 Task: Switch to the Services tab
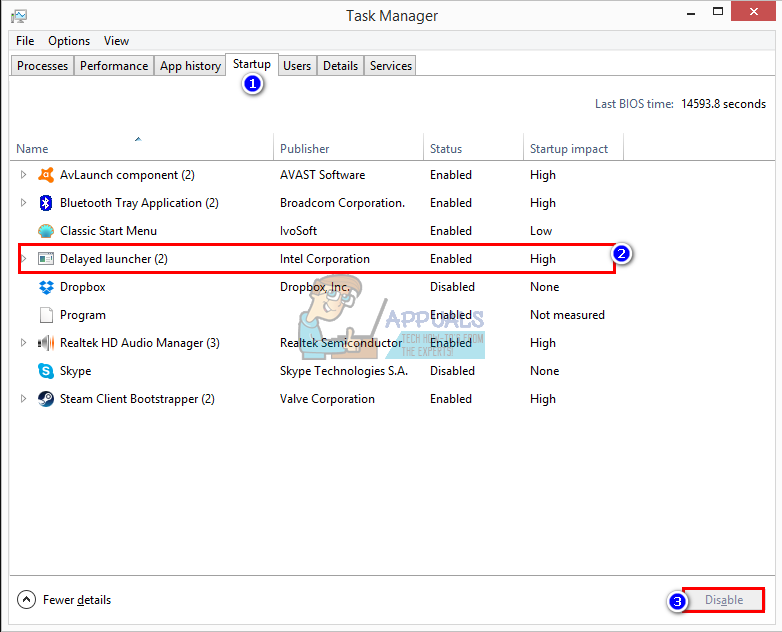click(x=391, y=66)
